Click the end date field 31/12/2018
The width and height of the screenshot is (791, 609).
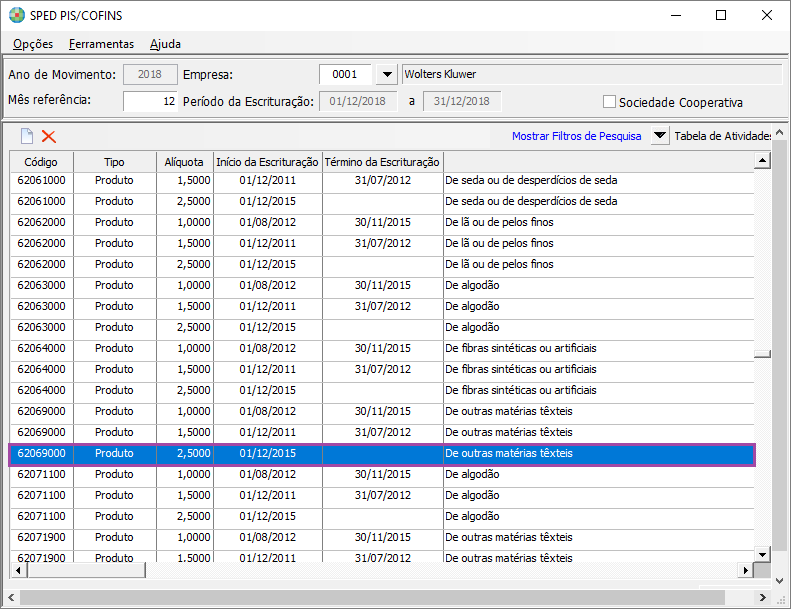462,101
